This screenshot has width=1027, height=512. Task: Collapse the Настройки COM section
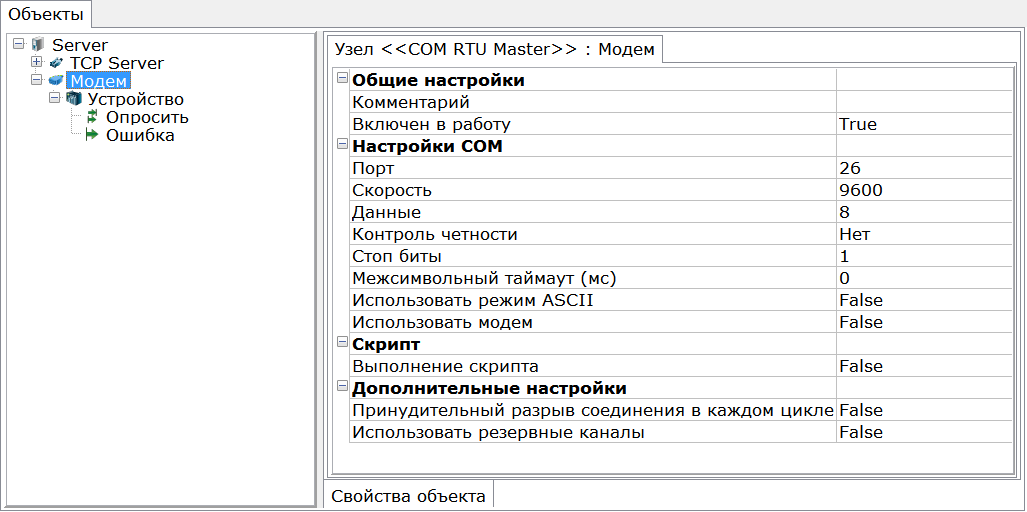[x=342, y=145]
